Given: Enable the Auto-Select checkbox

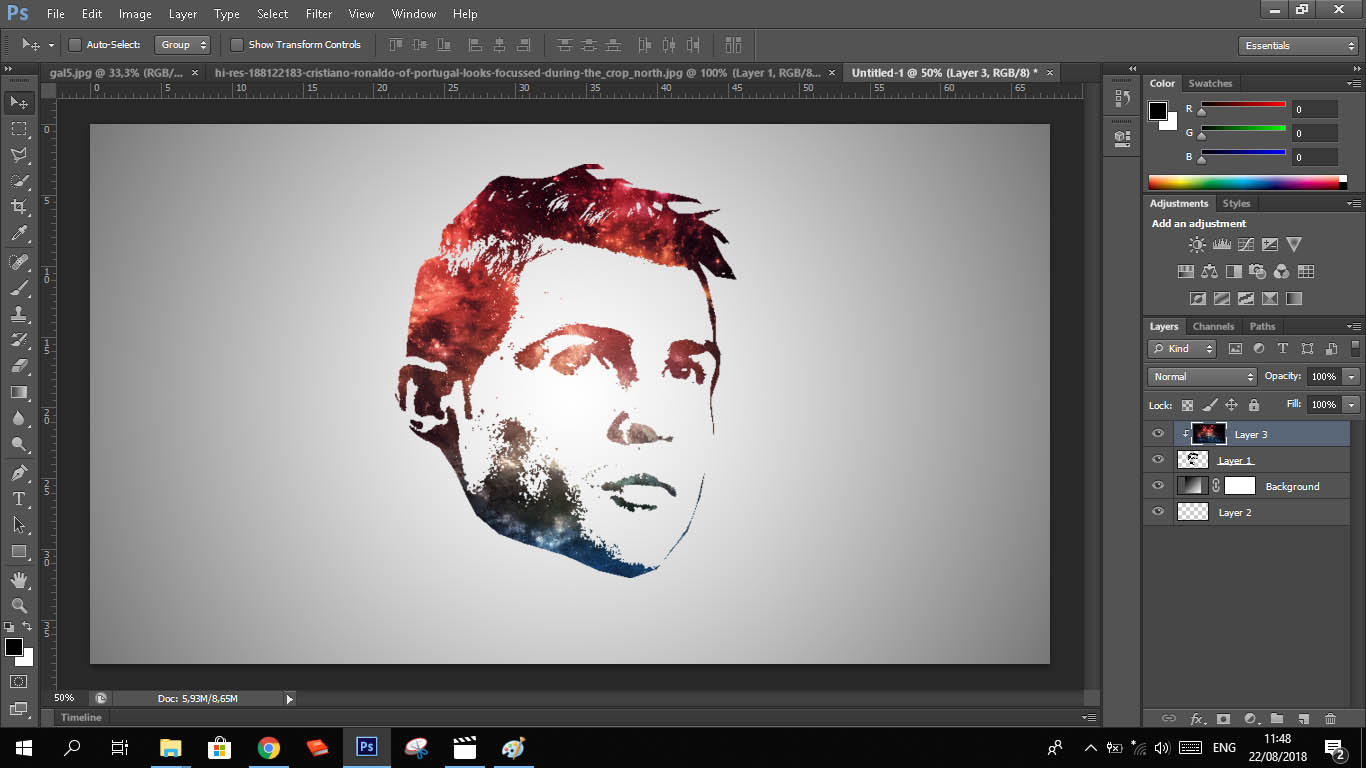Looking at the screenshot, I should coord(75,45).
